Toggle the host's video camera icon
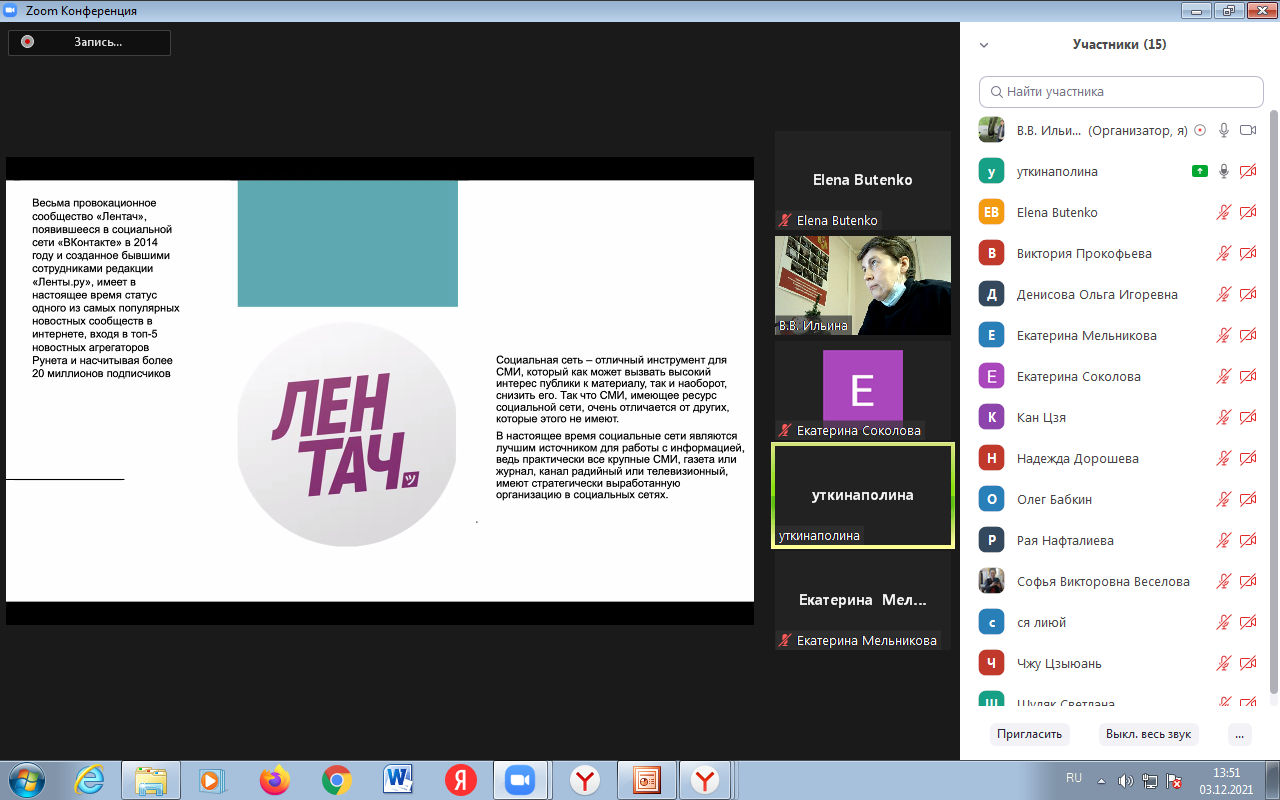Image resolution: width=1280 pixels, height=800 pixels. (1247, 130)
